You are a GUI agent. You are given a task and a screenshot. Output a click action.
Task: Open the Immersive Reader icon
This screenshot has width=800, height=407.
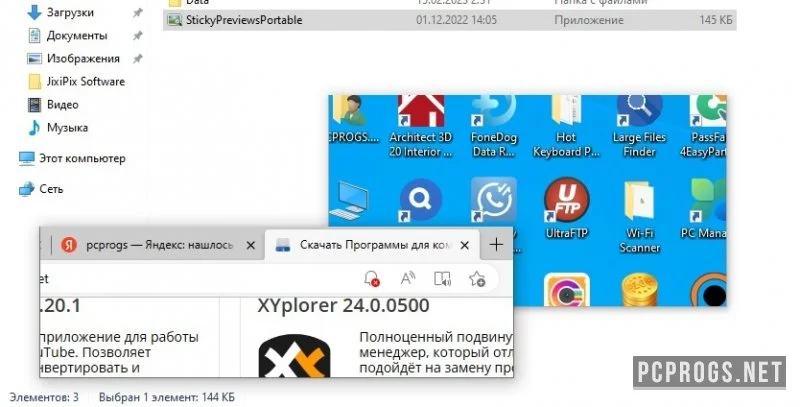coord(442,278)
